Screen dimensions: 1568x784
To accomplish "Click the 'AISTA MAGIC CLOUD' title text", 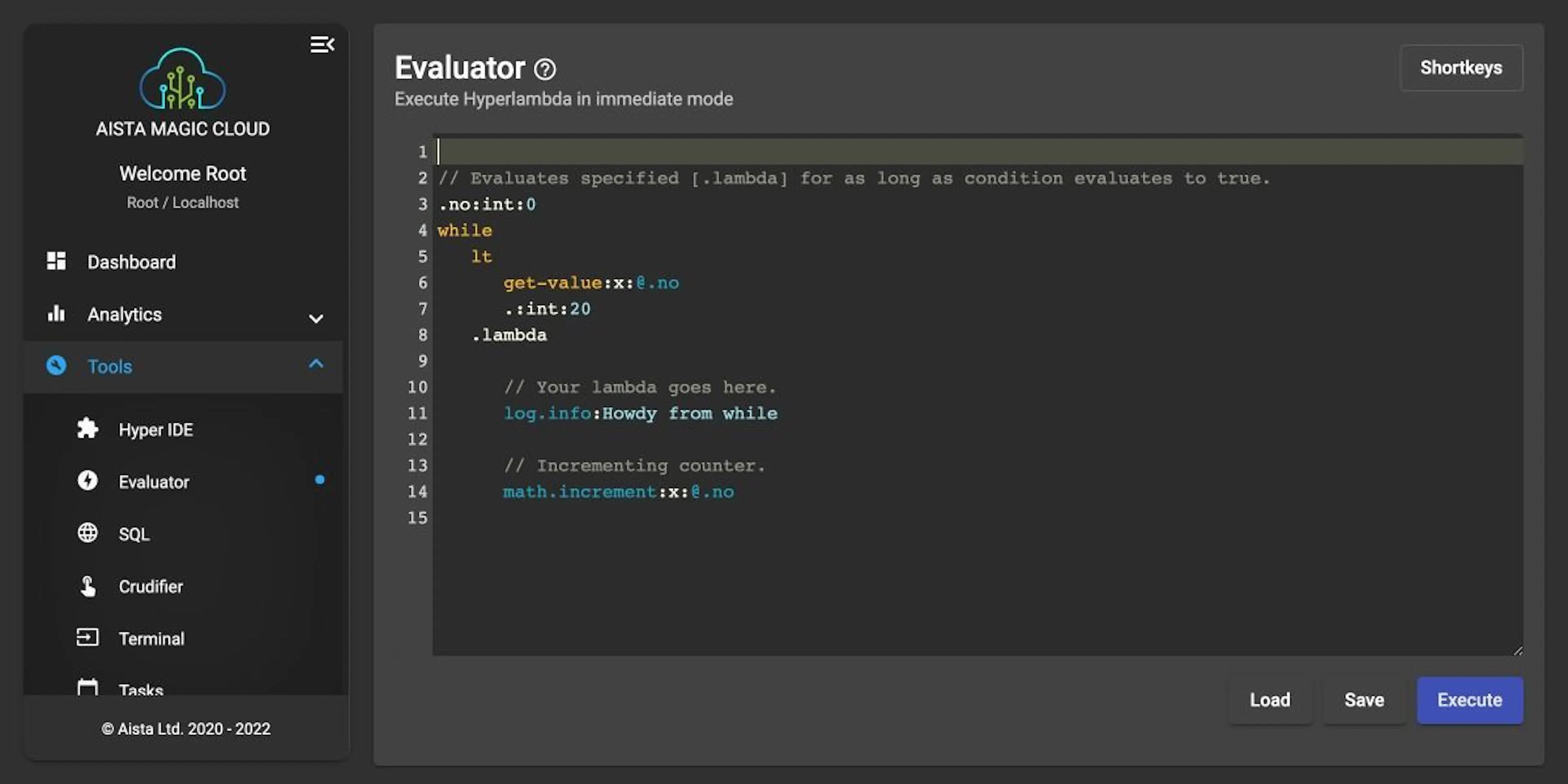I will click(x=183, y=129).
